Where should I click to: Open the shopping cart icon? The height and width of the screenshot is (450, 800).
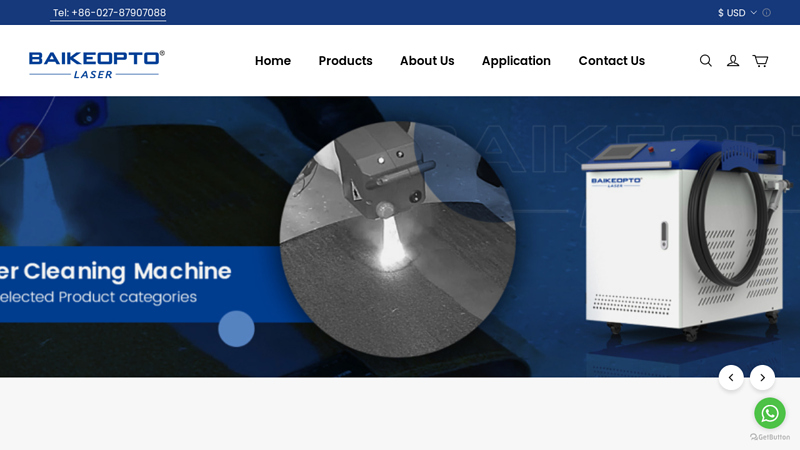tap(760, 61)
